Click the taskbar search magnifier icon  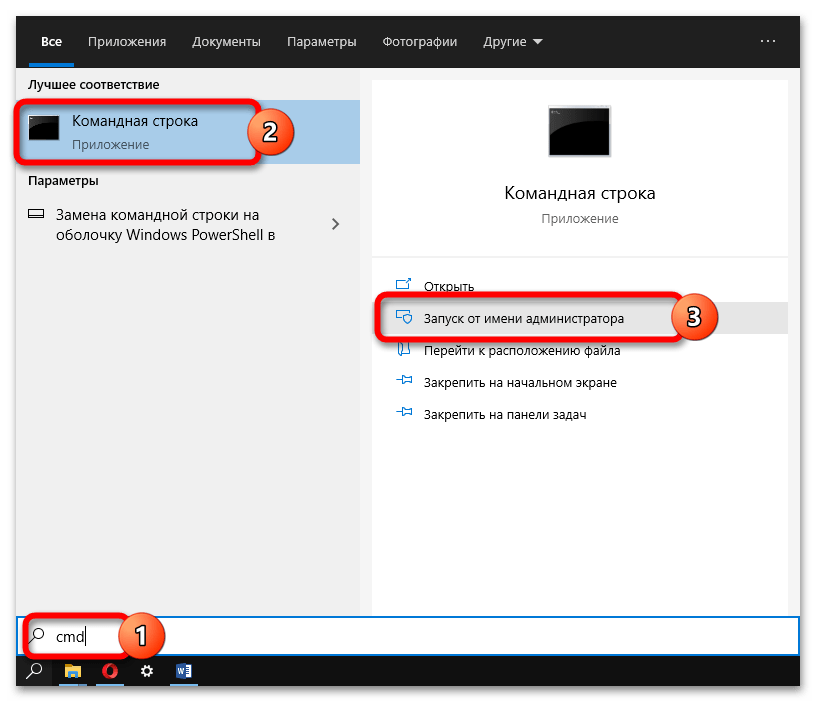point(35,671)
